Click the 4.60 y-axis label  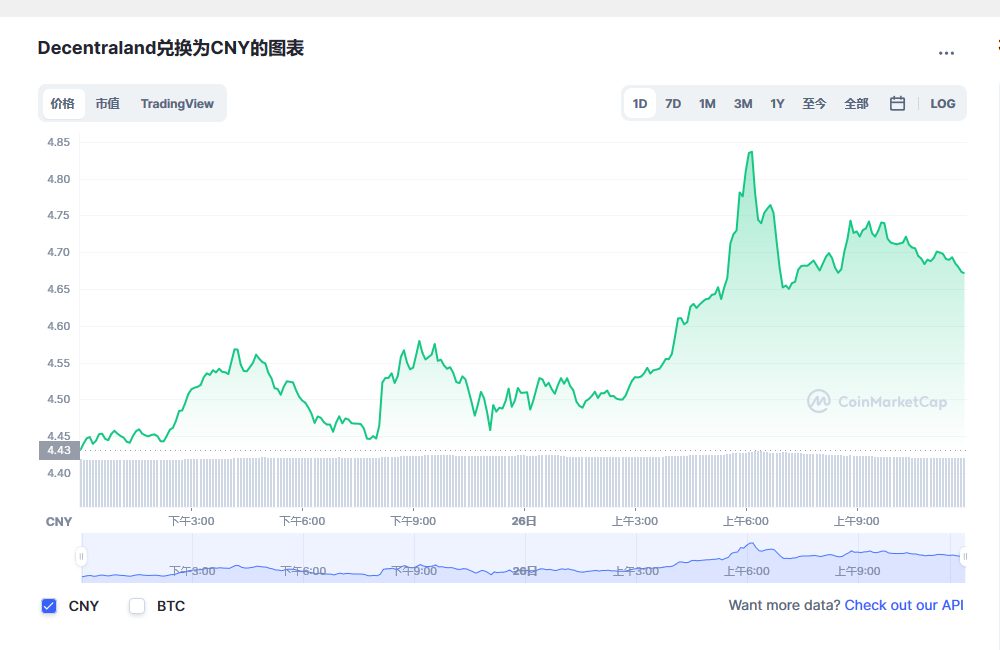[x=59, y=326]
